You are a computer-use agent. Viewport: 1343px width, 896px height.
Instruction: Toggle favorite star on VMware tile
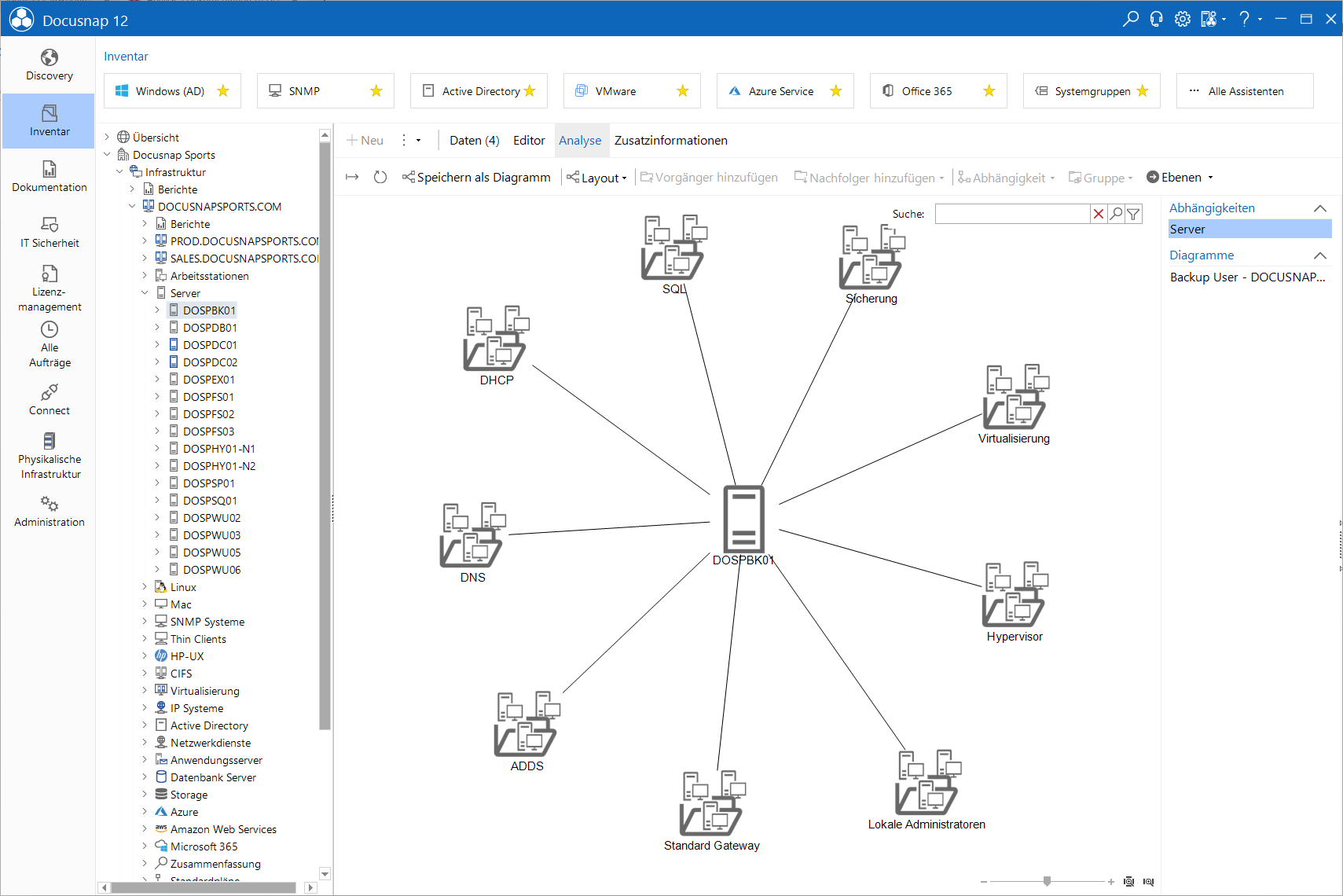pos(683,91)
